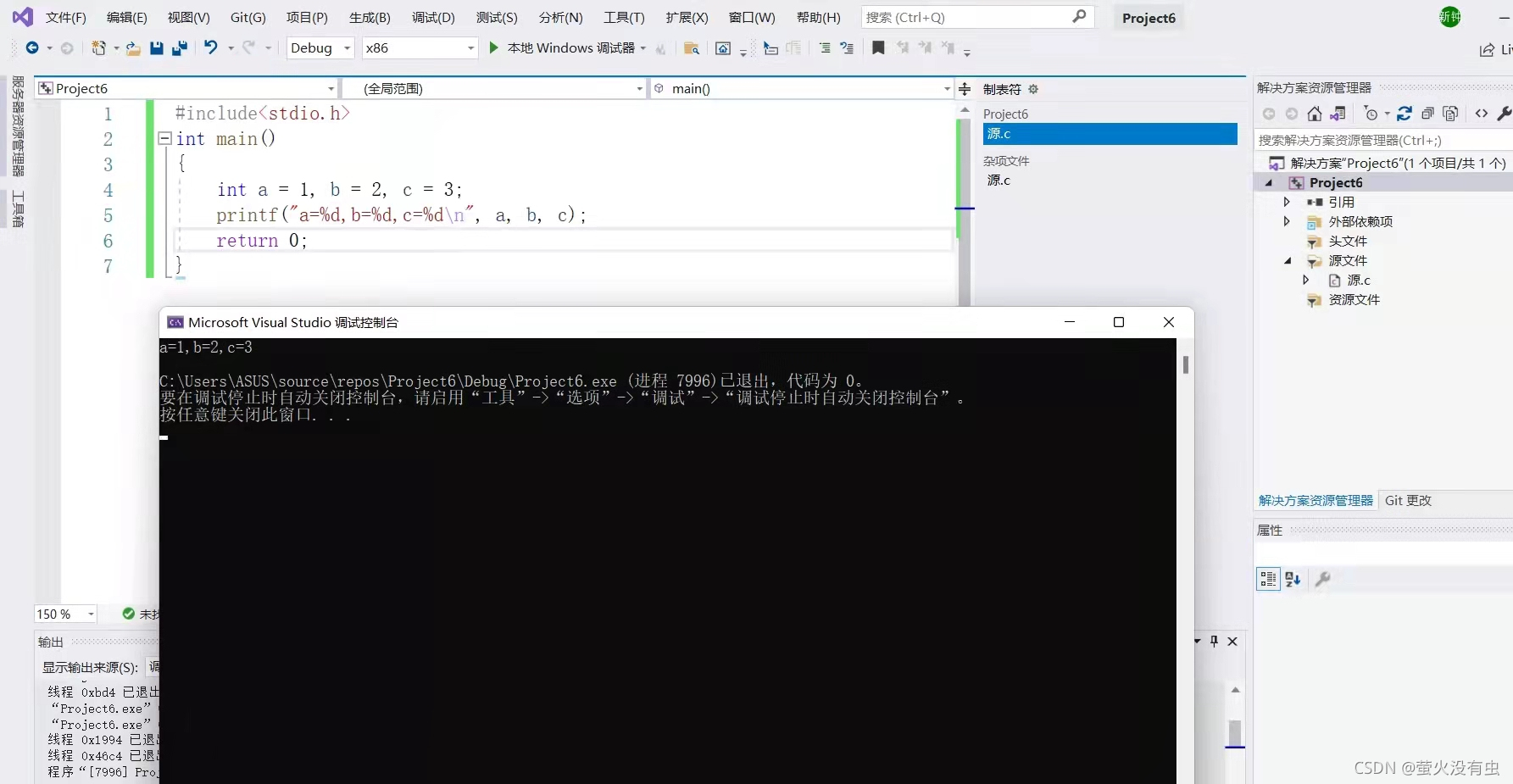The image size is (1513, 784).
Task: Comment out the selected lines icon
Action: pos(825,48)
